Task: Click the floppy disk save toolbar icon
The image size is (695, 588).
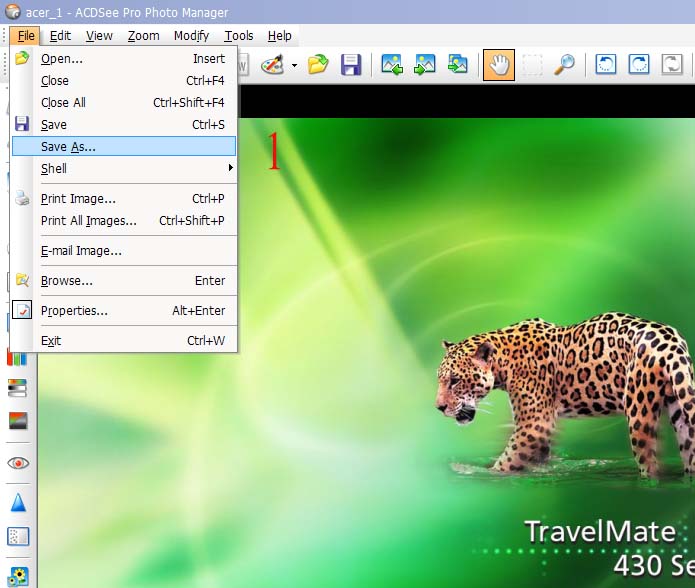Action: [351, 65]
